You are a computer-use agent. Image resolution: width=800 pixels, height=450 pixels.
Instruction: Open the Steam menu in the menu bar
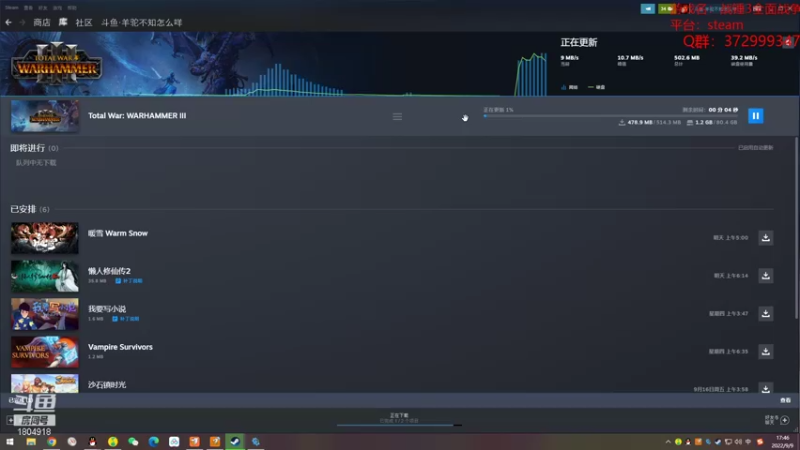(x=12, y=8)
